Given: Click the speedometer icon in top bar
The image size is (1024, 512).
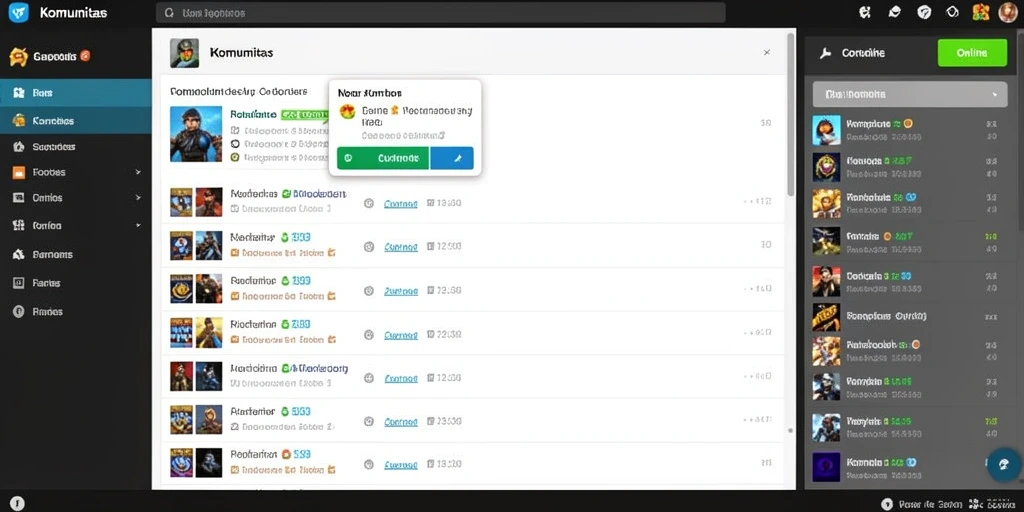Looking at the screenshot, I should click(x=923, y=12).
